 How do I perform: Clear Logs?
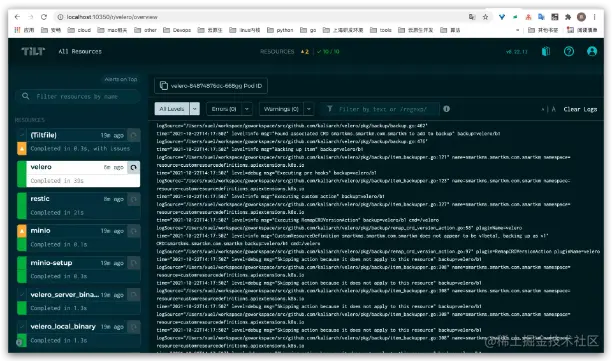pyautogui.click(x=580, y=109)
